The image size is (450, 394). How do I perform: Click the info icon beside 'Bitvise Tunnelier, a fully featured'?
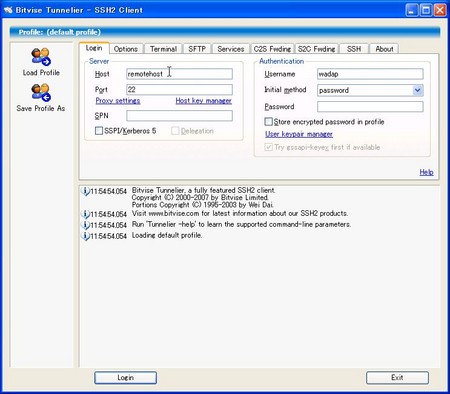click(85, 191)
